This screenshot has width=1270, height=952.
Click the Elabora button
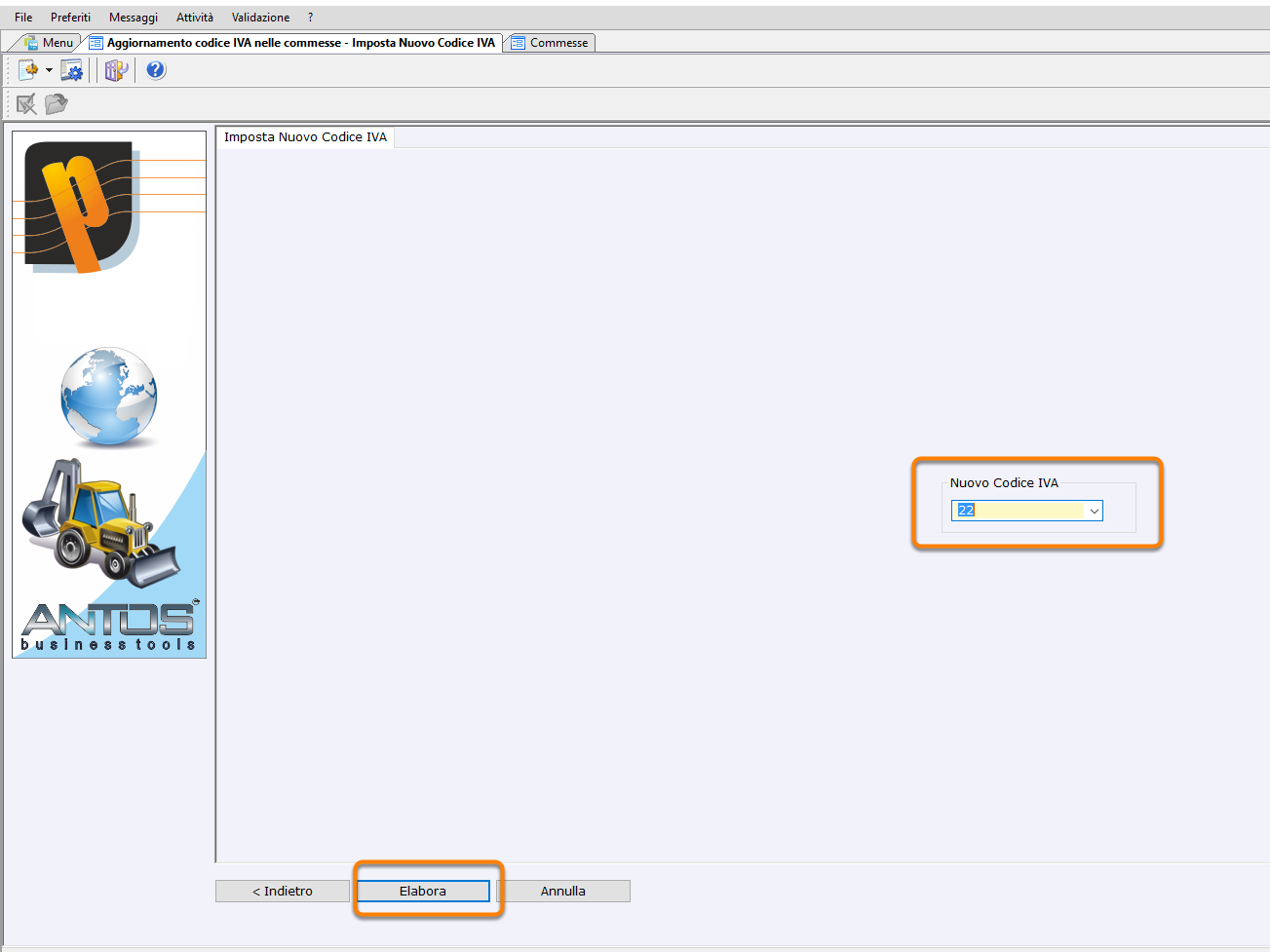coord(423,891)
